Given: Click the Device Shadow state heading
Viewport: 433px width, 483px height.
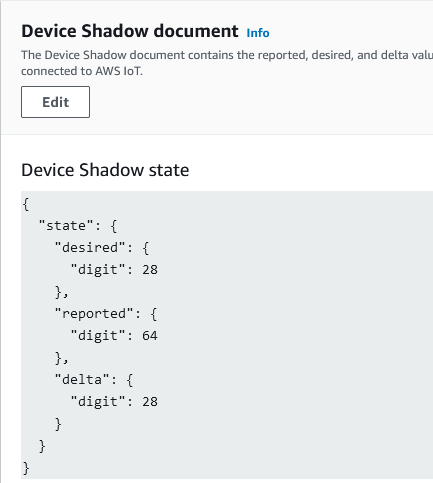Looking at the screenshot, I should point(105,170).
